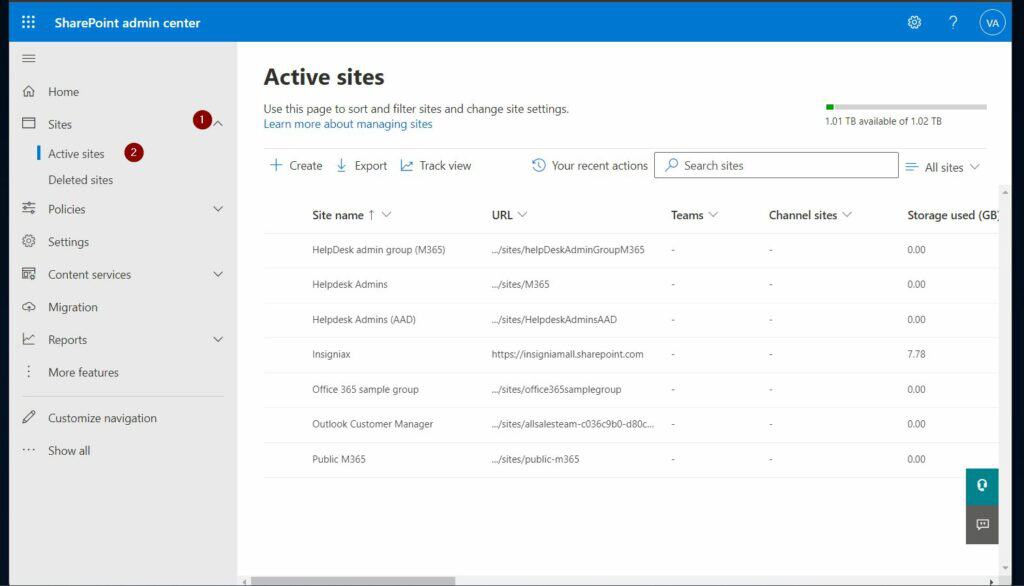The width and height of the screenshot is (1024, 586).
Task: Collapse the Sites navigation section
Action: pos(218,124)
